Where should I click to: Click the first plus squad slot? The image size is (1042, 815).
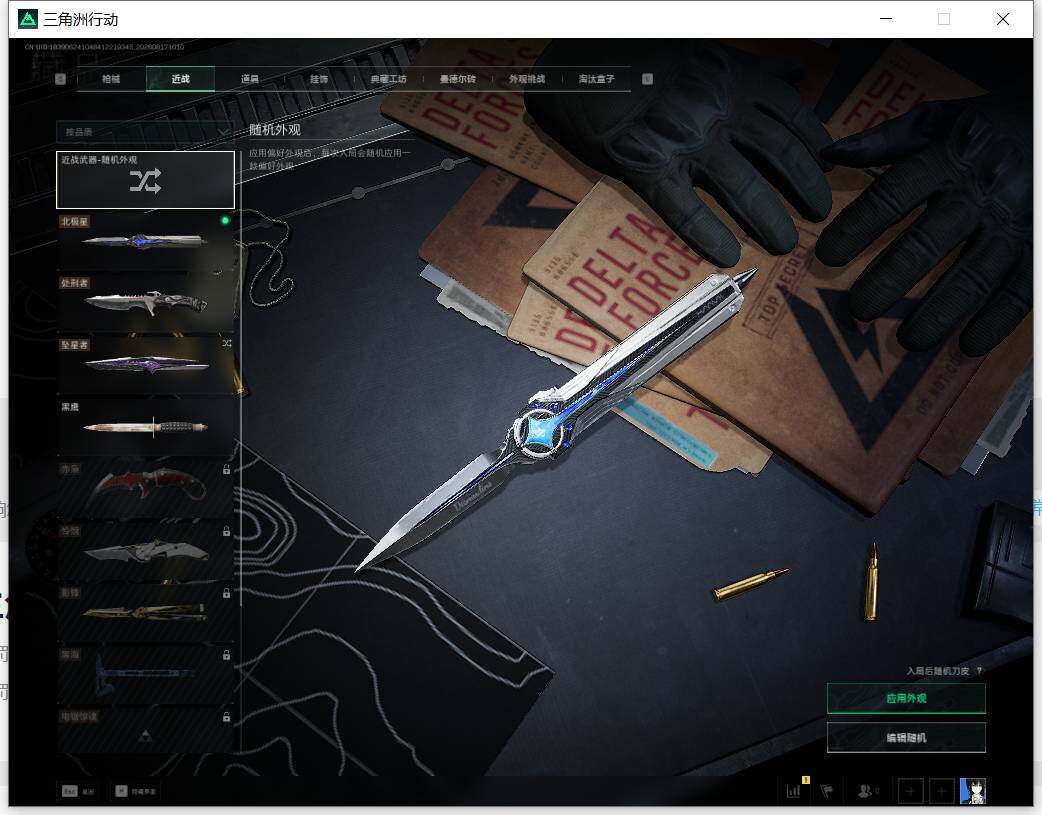point(910,791)
